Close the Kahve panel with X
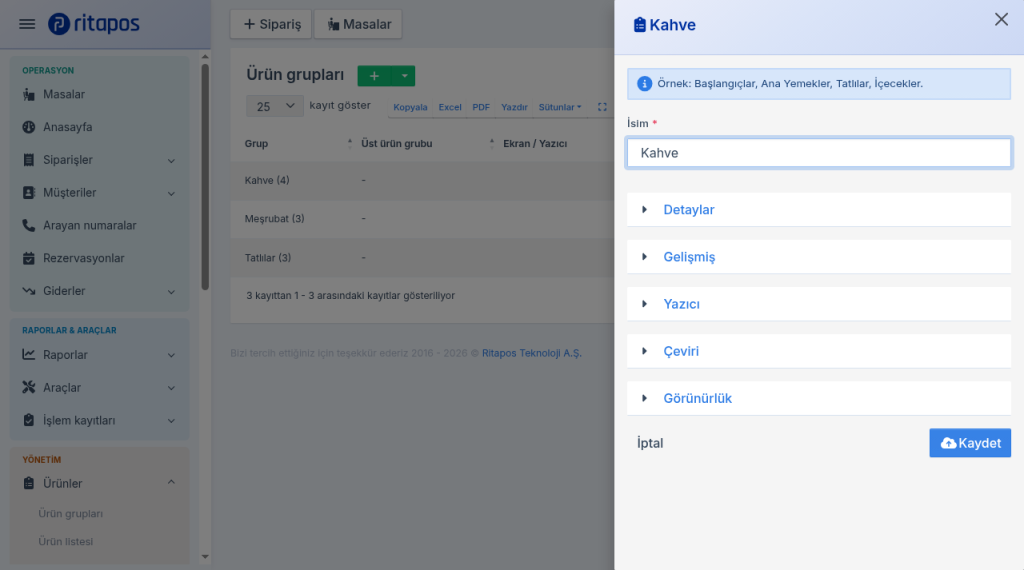The image size is (1024, 570). coord(1001,20)
